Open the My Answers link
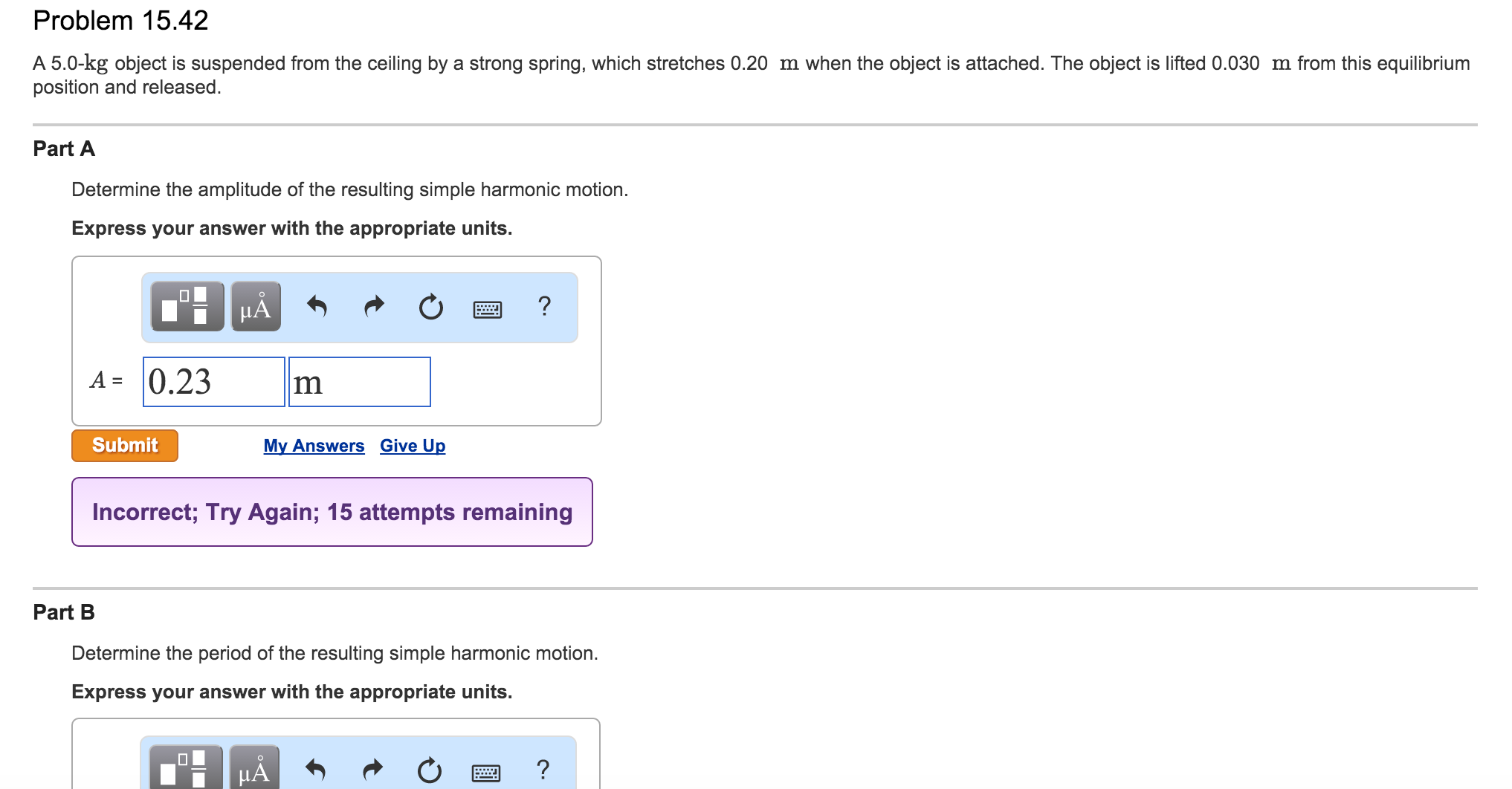The width and height of the screenshot is (1512, 789). click(x=314, y=446)
